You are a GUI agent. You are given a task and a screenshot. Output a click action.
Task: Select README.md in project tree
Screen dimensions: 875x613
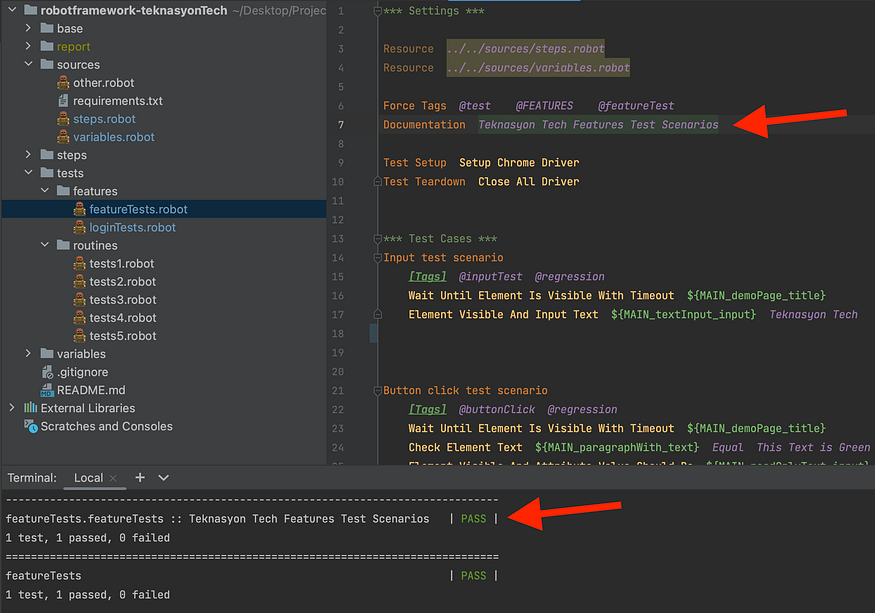(x=91, y=390)
